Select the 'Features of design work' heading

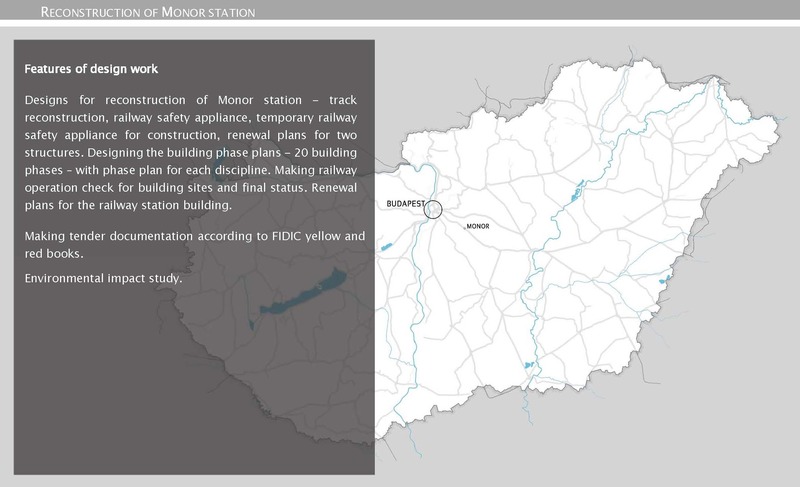[x=91, y=69]
